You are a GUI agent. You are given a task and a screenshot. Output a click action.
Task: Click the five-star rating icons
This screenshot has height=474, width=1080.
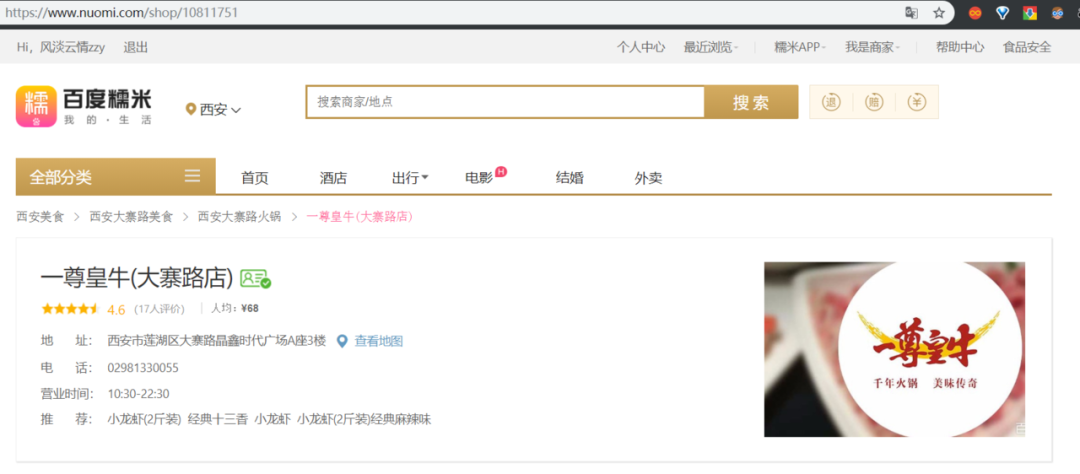pos(71,309)
